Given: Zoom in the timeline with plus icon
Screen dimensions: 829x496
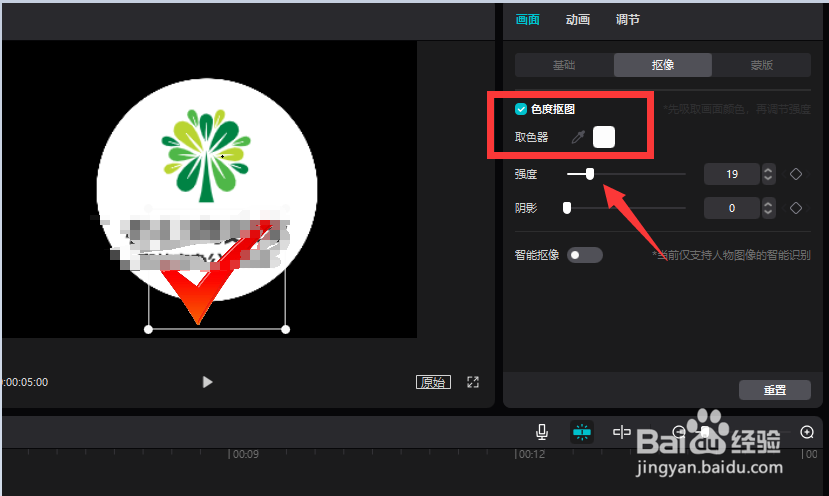Looking at the screenshot, I should pyautogui.click(x=807, y=432).
